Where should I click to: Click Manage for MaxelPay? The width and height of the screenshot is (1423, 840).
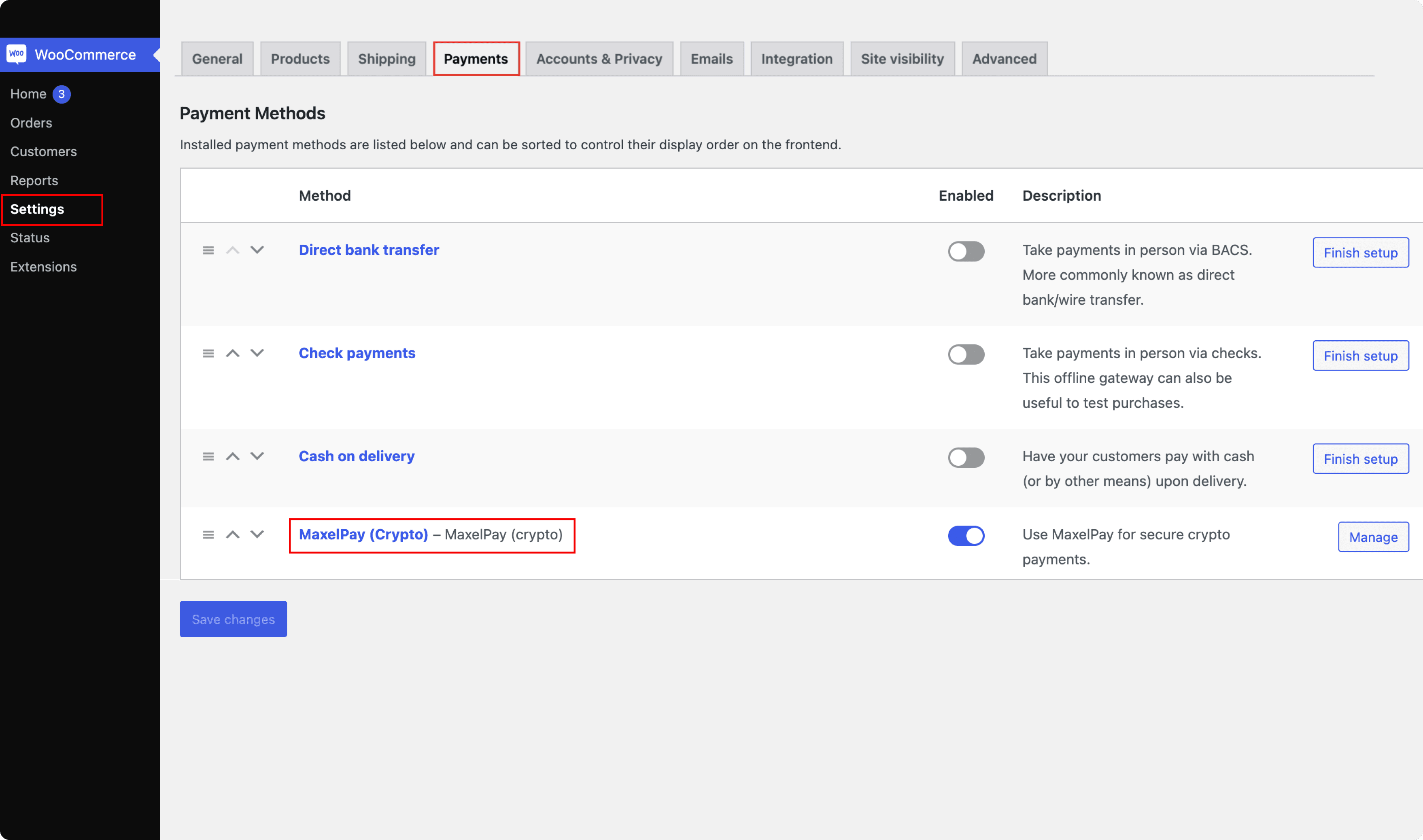1373,537
